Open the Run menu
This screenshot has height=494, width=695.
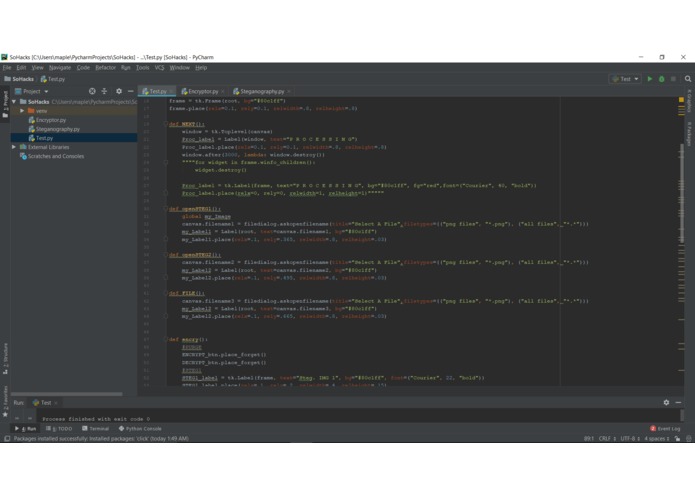(125, 68)
